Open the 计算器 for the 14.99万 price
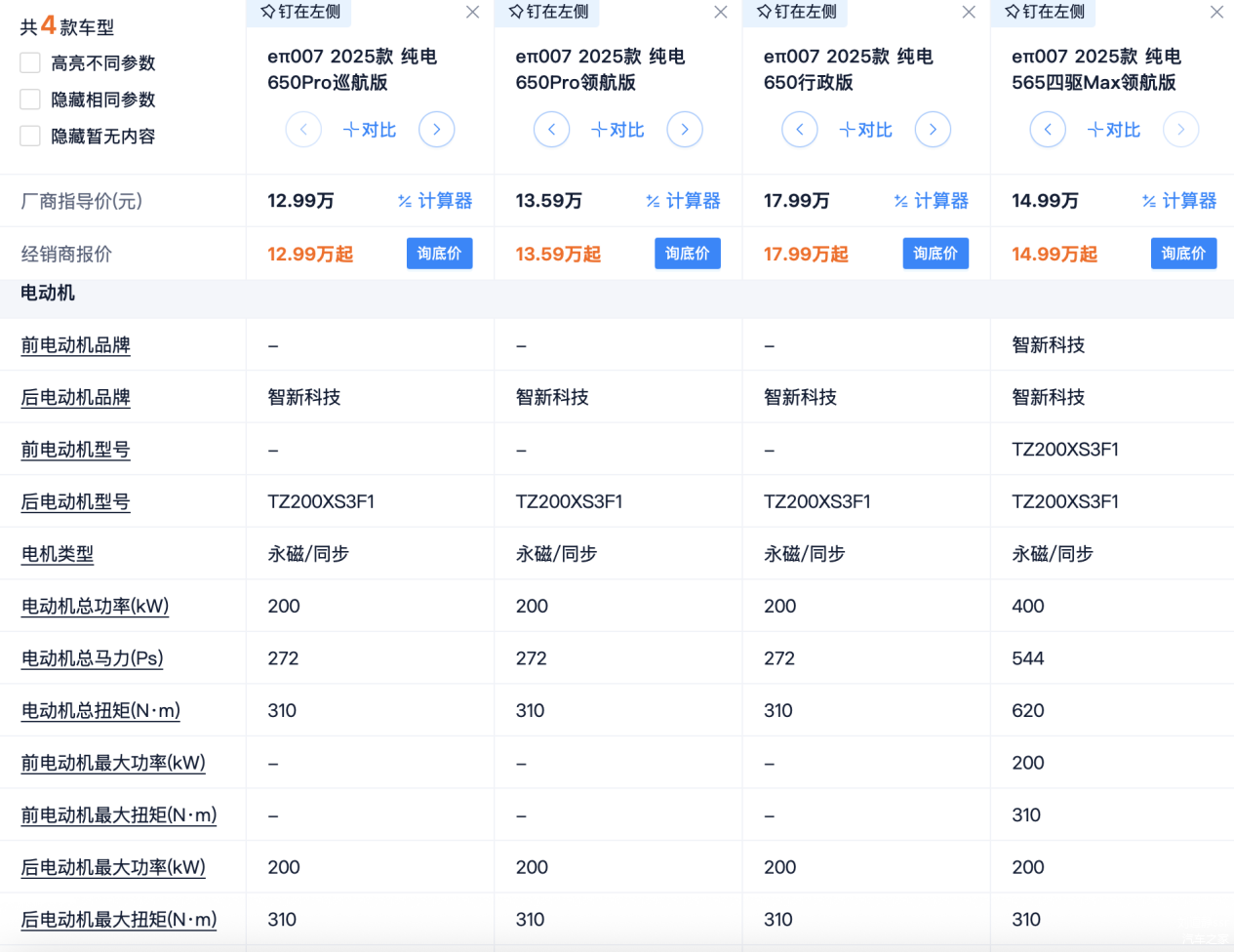 1179,201
